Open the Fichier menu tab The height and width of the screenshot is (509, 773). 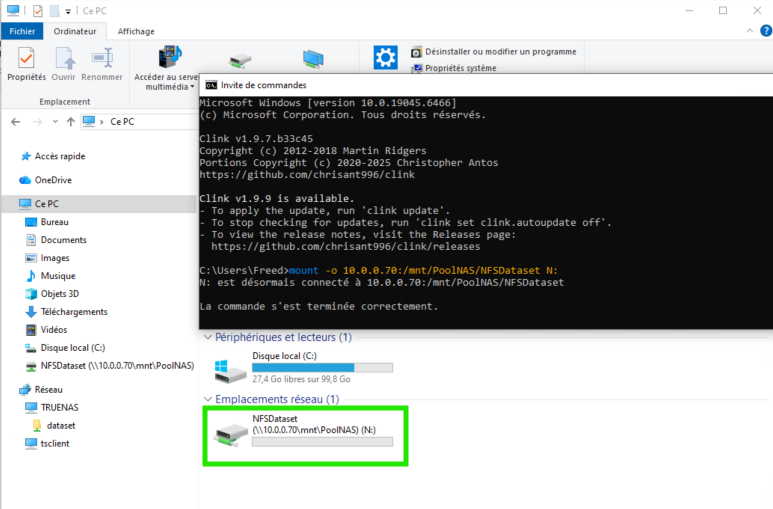click(x=22, y=31)
